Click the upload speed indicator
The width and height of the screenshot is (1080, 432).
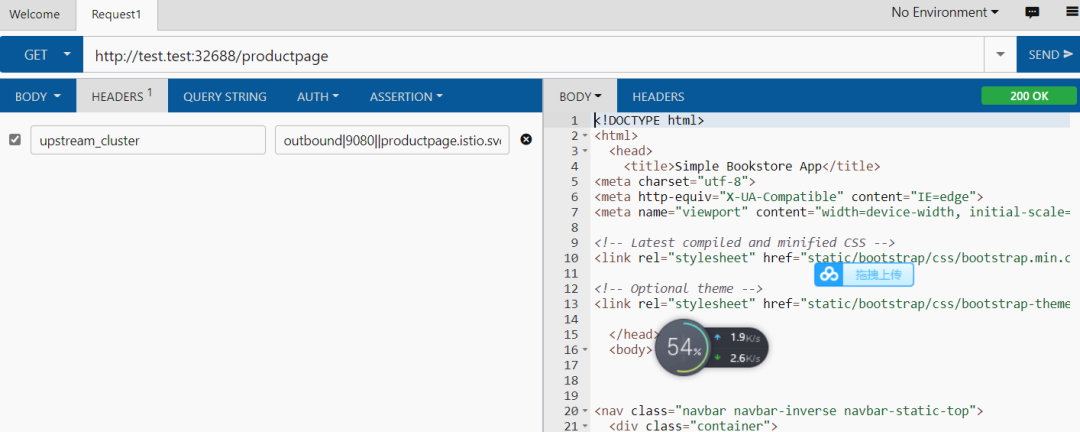[x=739, y=337]
